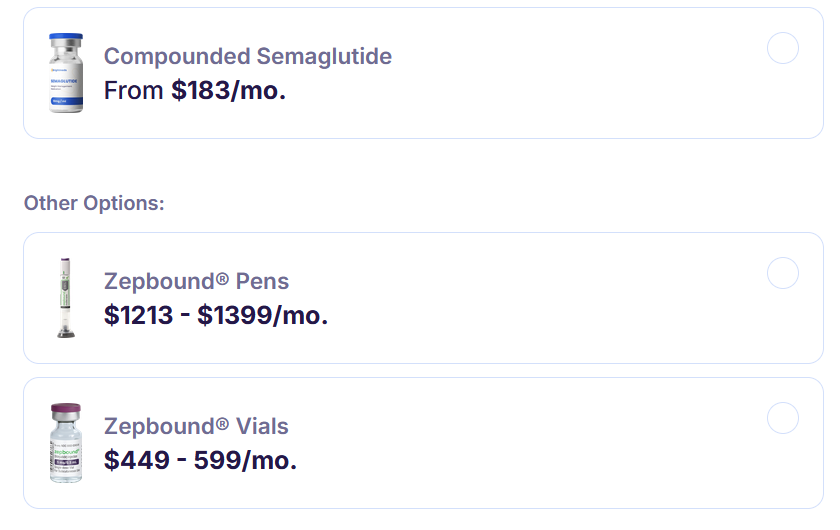Click the Zepbound injector pen image
Image resolution: width=840 pixels, height=530 pixels.
click(65, 297)
